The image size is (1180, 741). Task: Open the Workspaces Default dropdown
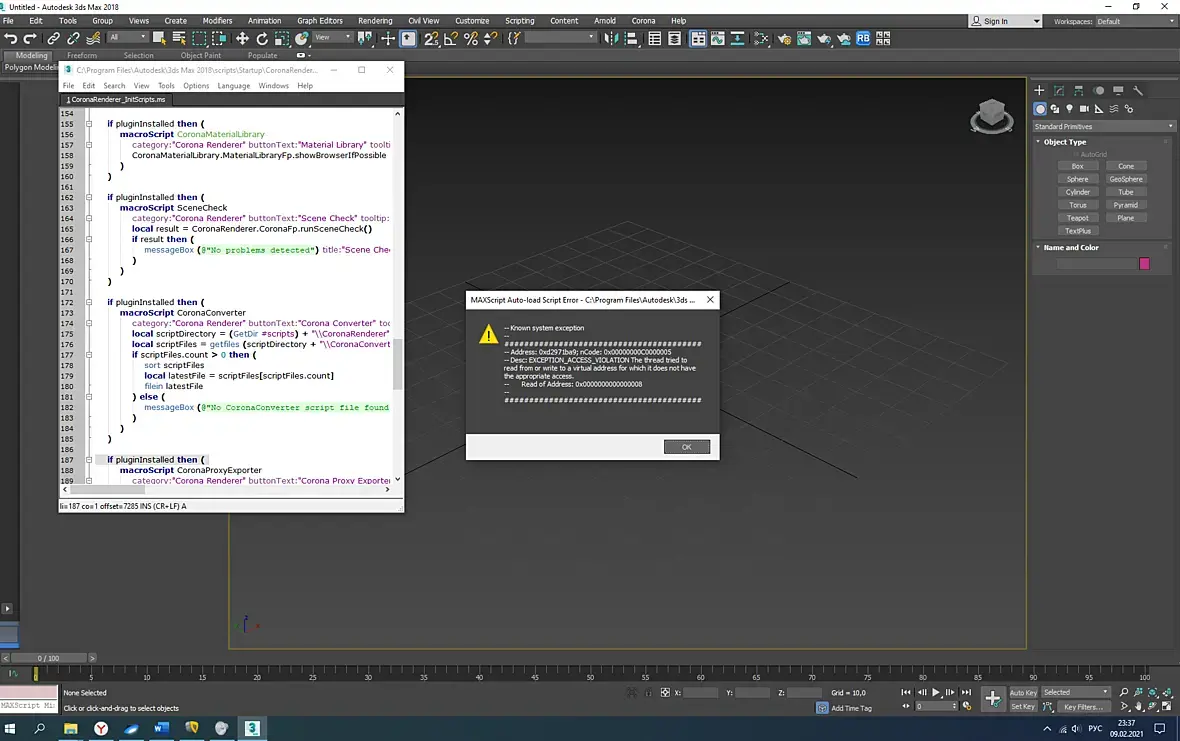[1136, 21]
